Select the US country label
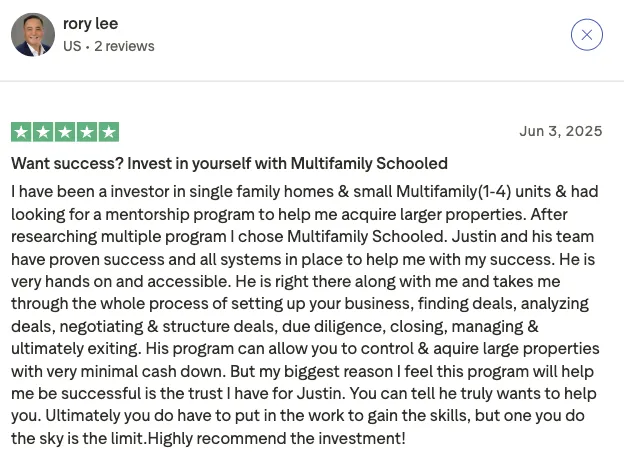This screenshot has height=456, width=624. 72,46
